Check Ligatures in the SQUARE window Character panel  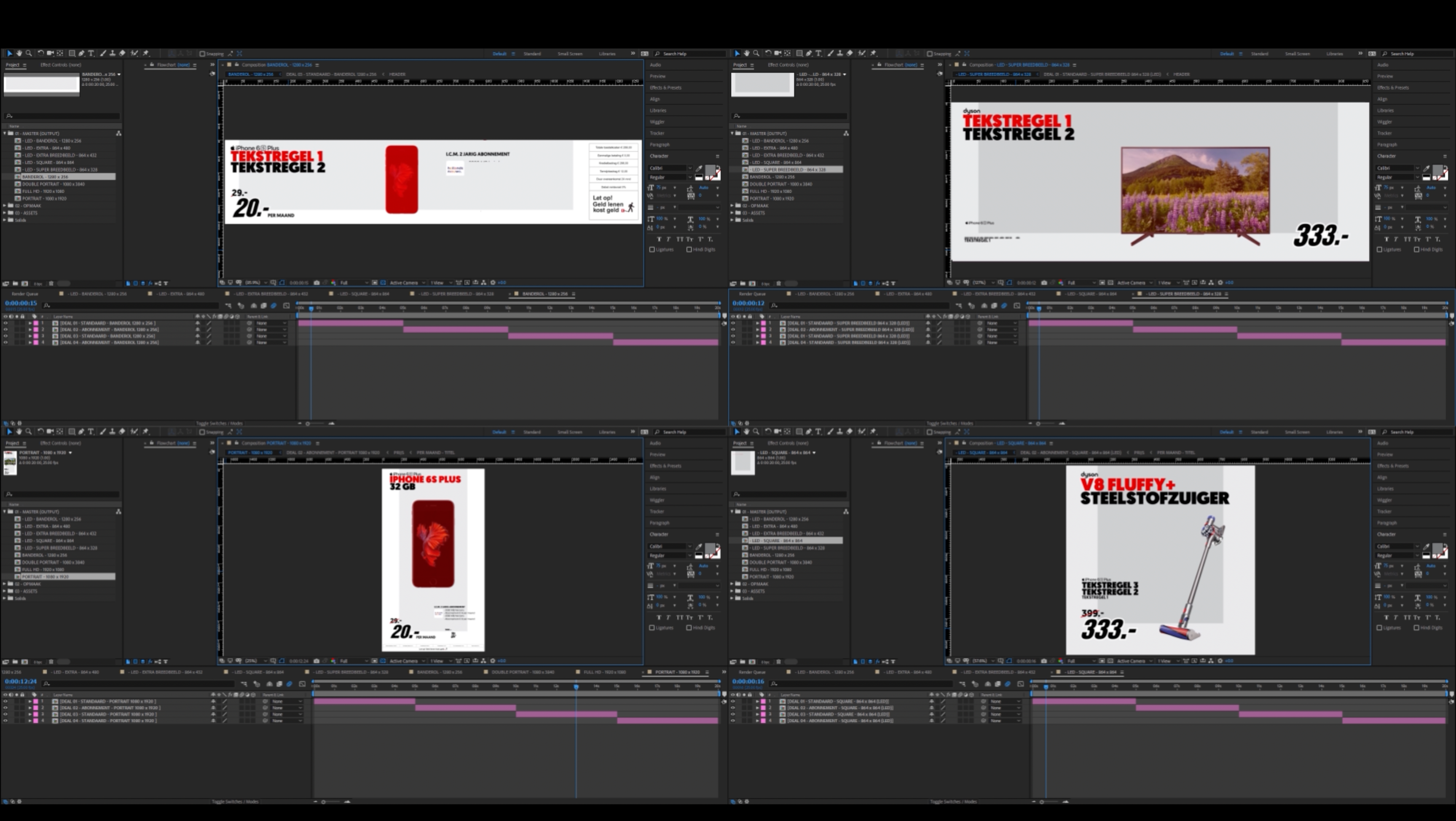coord(1380,627)
